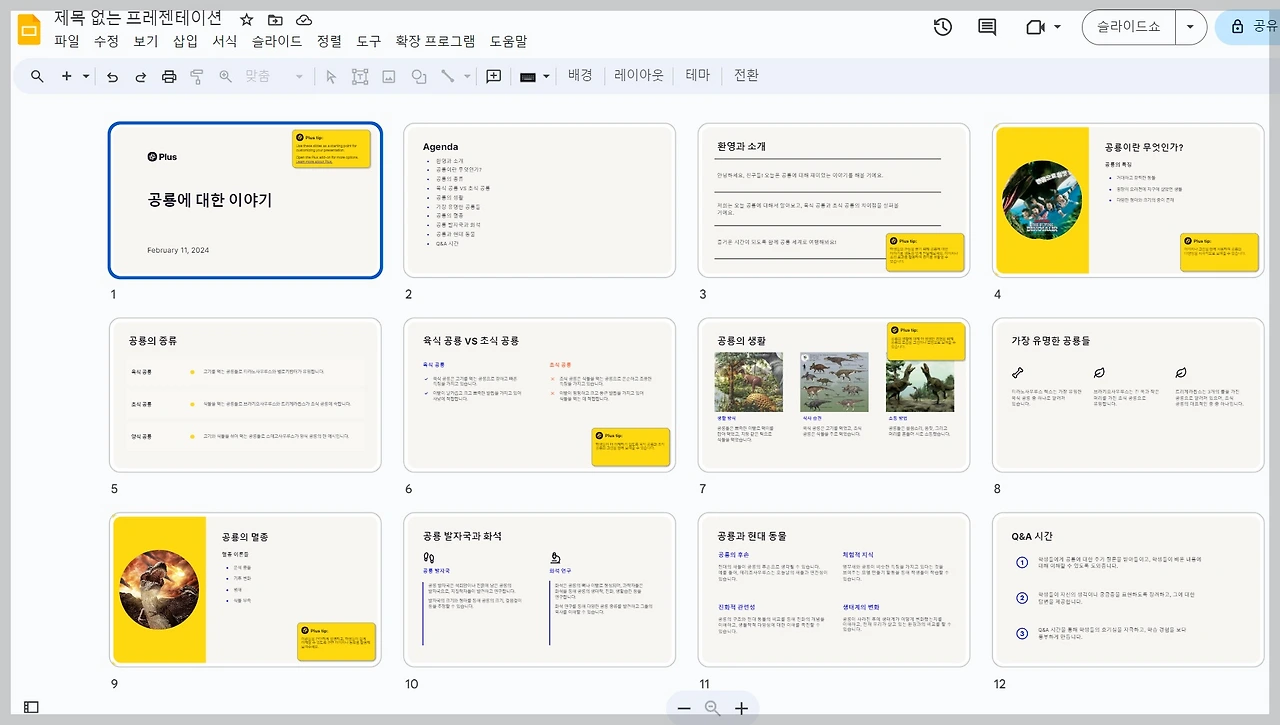Open the input tools dropdown arrow

(546, 76)
